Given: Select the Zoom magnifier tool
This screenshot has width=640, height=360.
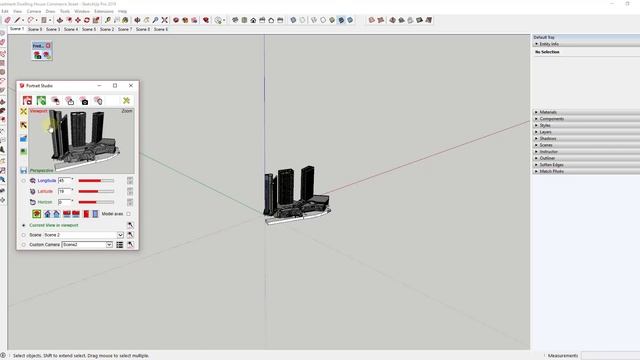Looking at the screenshot, I should coord(156,20).
